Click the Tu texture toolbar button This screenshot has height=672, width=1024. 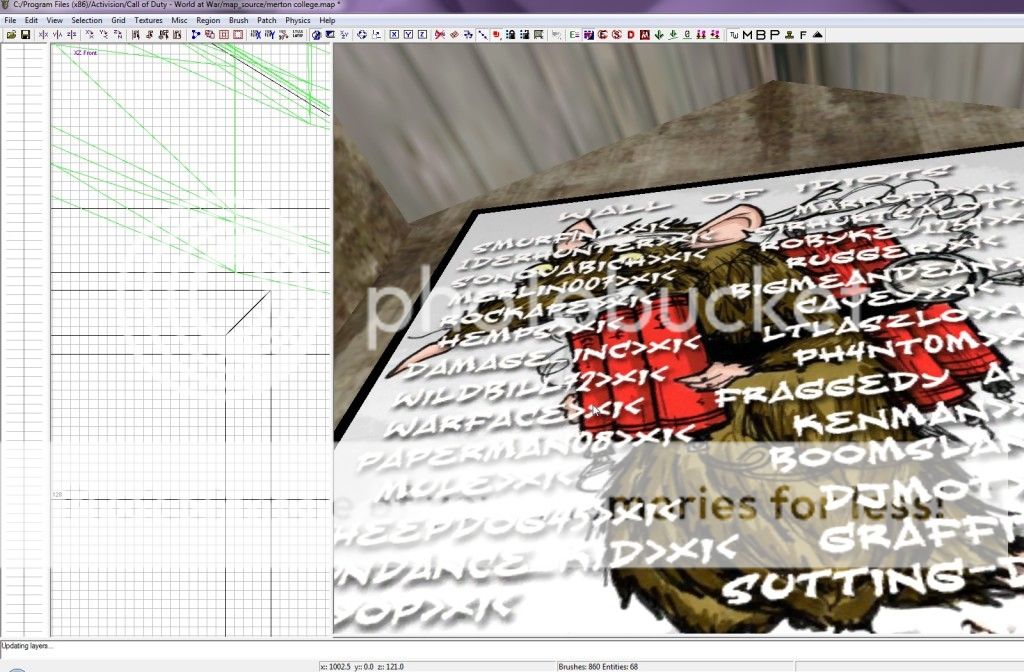pyautogui.click(x=735, y=35)
